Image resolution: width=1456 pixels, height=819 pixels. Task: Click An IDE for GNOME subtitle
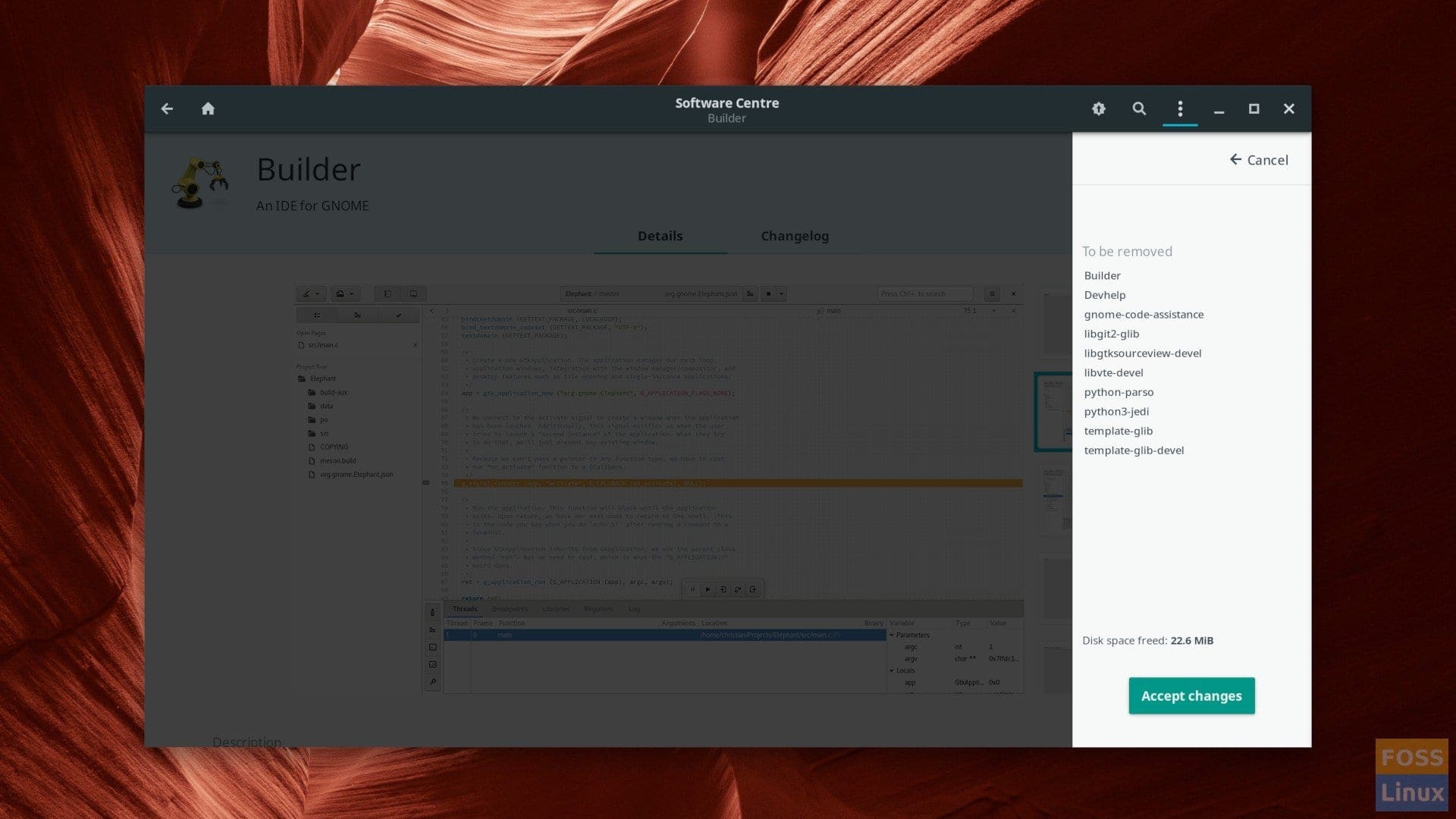tap(312, 206)
